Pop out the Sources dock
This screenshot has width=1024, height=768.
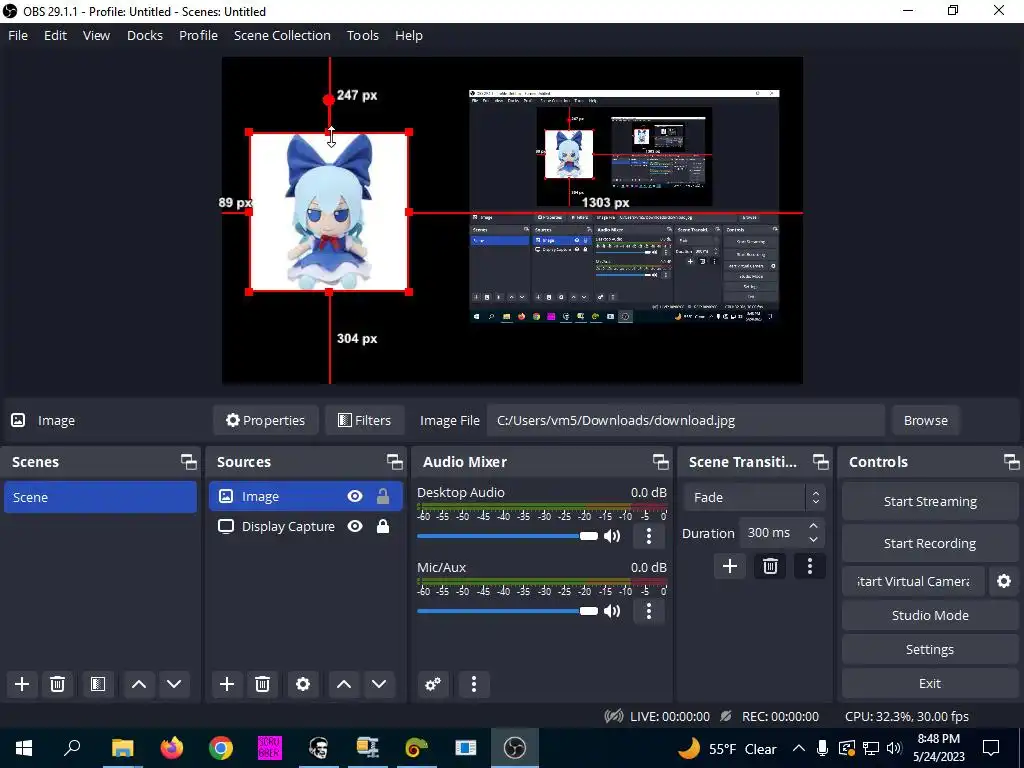click(394, 462)
